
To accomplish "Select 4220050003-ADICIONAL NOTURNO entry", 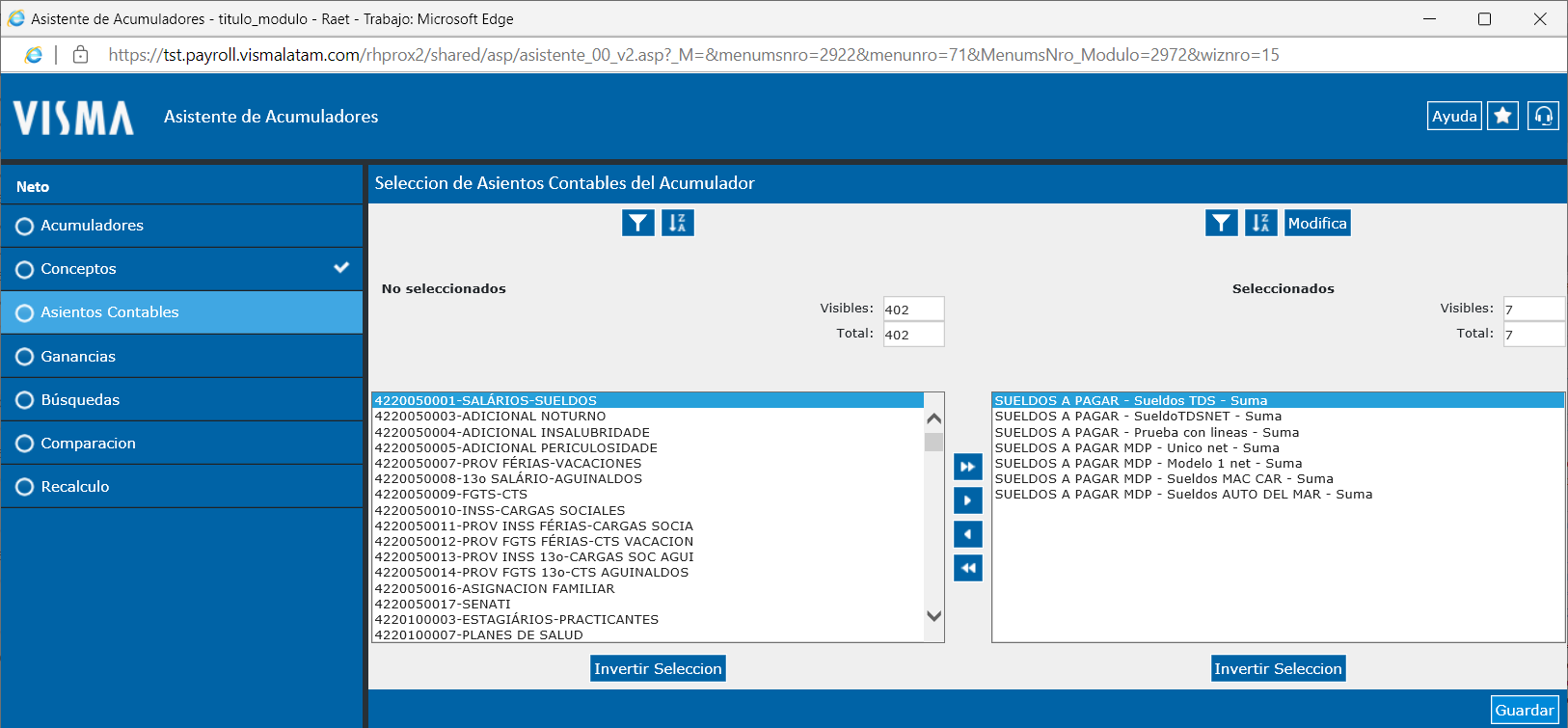I will [x=648, y=417].
